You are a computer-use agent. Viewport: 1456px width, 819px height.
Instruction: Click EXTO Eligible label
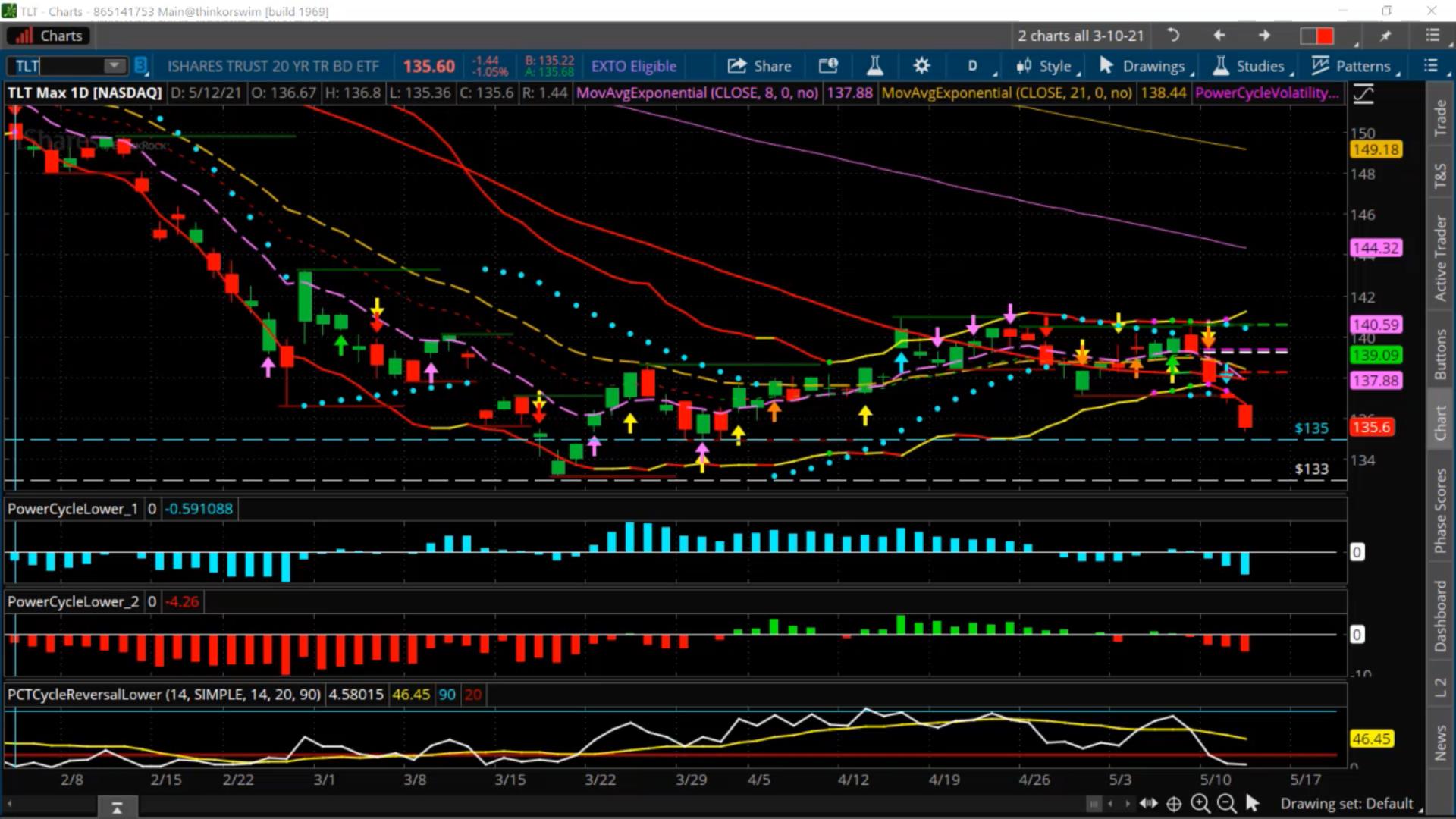pyautogui.click(x=633, y=66)
